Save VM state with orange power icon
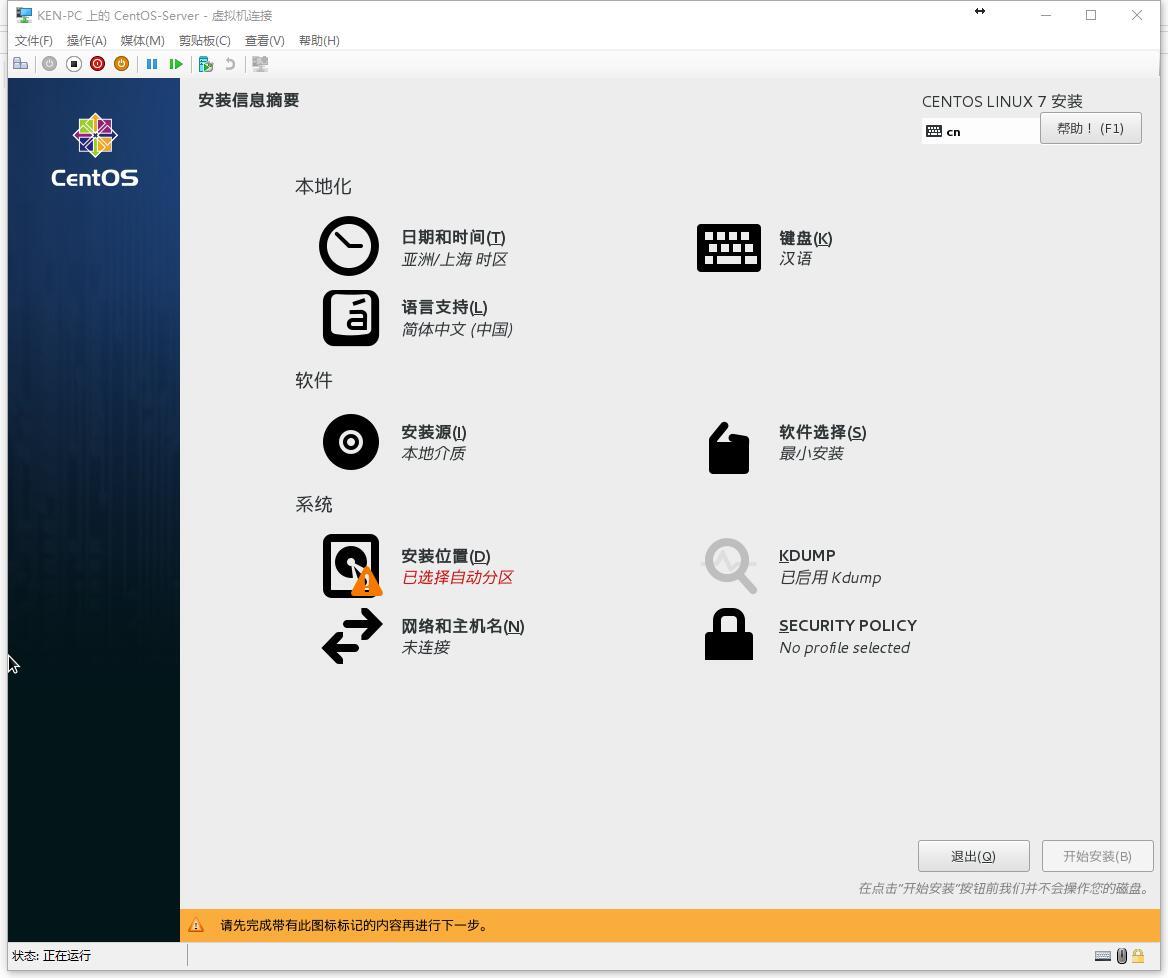The image size is (1168, 978). click(121, 64)
